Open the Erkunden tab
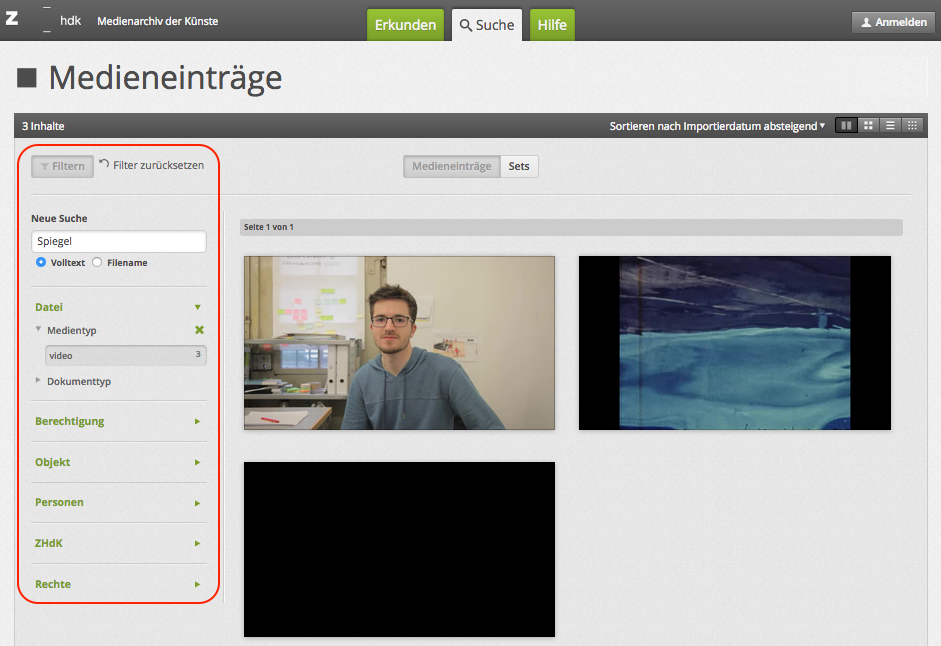 tap(405, 25)
